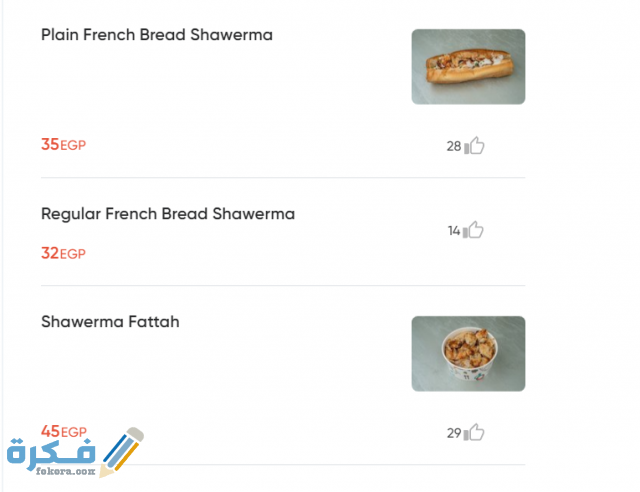
Task: Click the EGP label beside price 32
Action: (x=74, y=254)
